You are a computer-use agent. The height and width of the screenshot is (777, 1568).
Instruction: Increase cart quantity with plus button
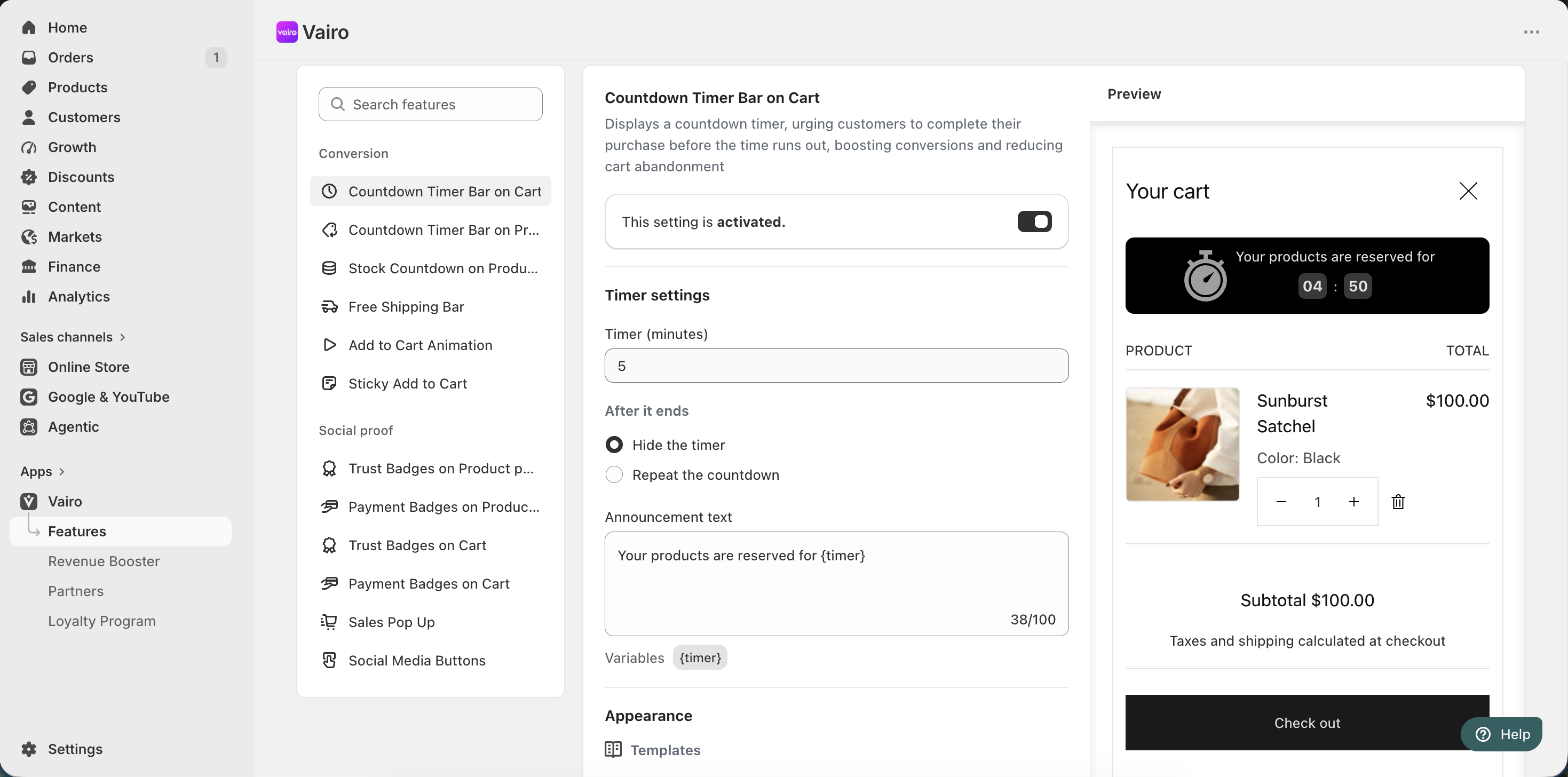click(1354, 502)
